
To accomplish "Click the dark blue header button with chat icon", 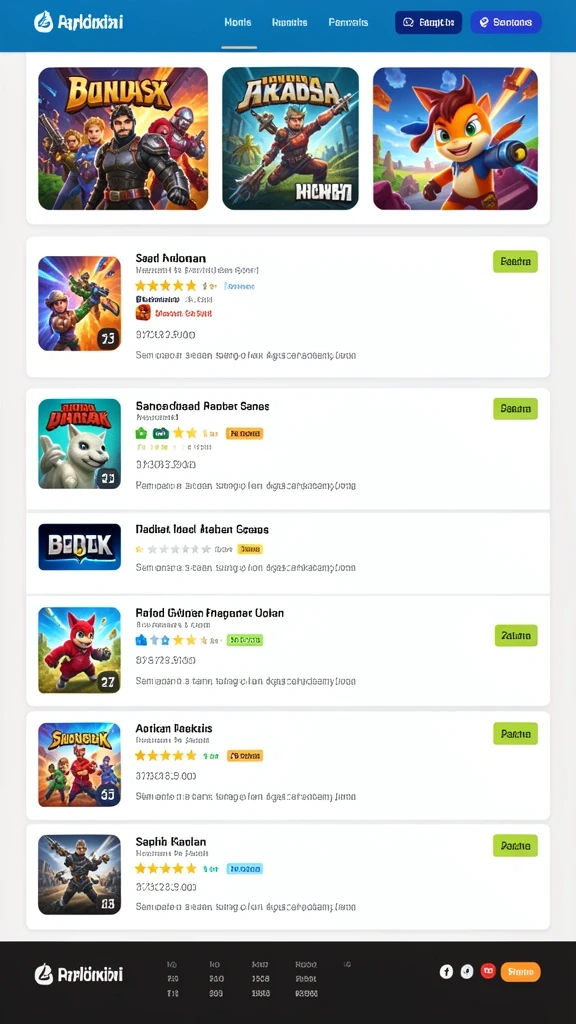I will click(428, 22).
